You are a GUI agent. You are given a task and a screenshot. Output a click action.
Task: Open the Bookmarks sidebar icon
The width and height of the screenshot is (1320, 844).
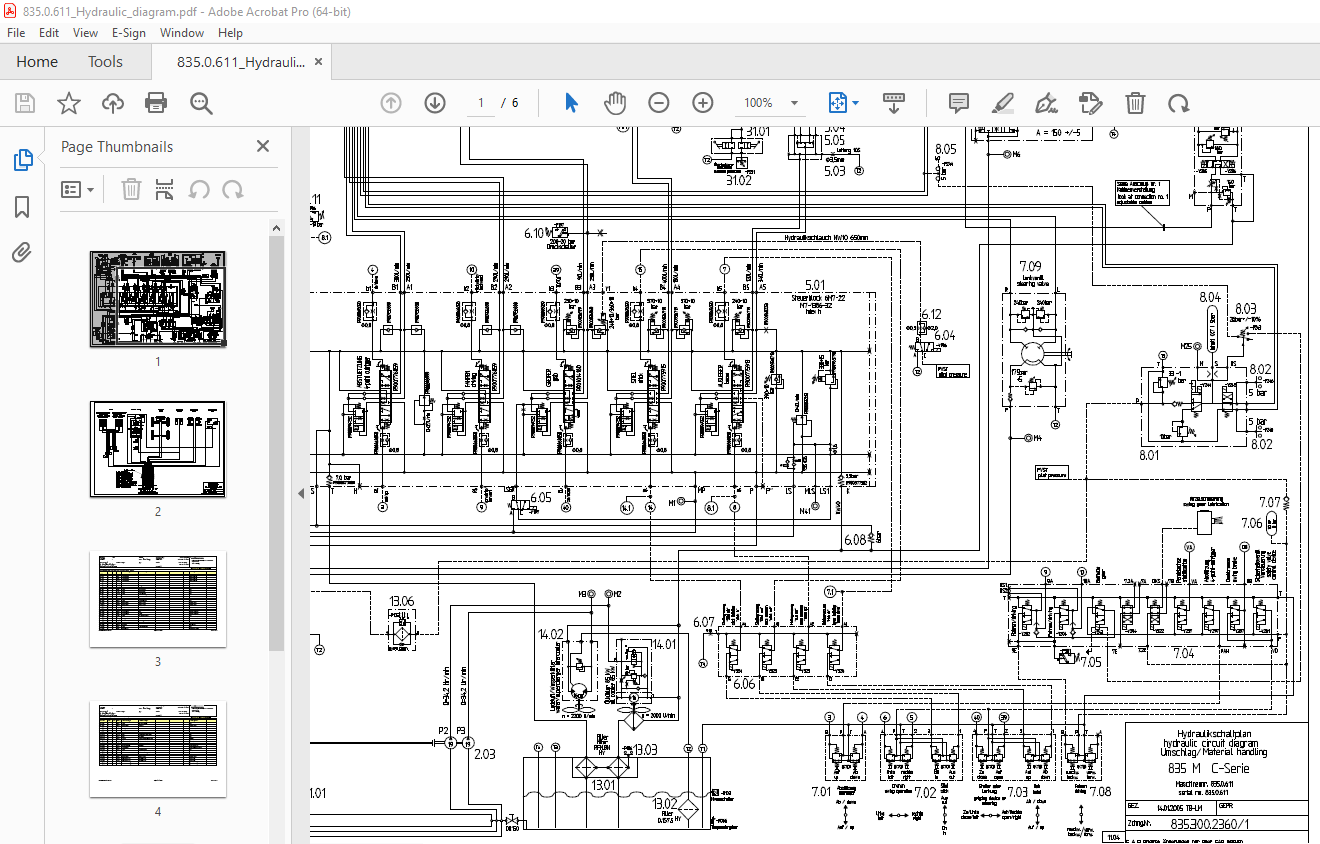pyautogui.click(x=22, y=207)
